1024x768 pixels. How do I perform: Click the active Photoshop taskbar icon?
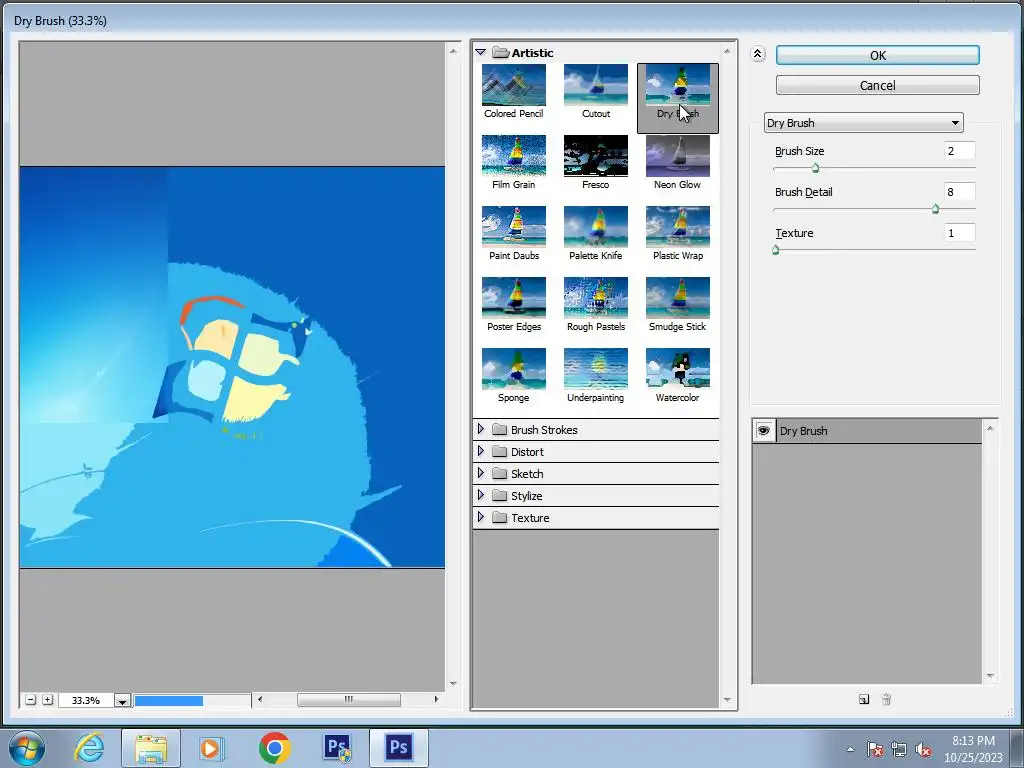(398, 748)
